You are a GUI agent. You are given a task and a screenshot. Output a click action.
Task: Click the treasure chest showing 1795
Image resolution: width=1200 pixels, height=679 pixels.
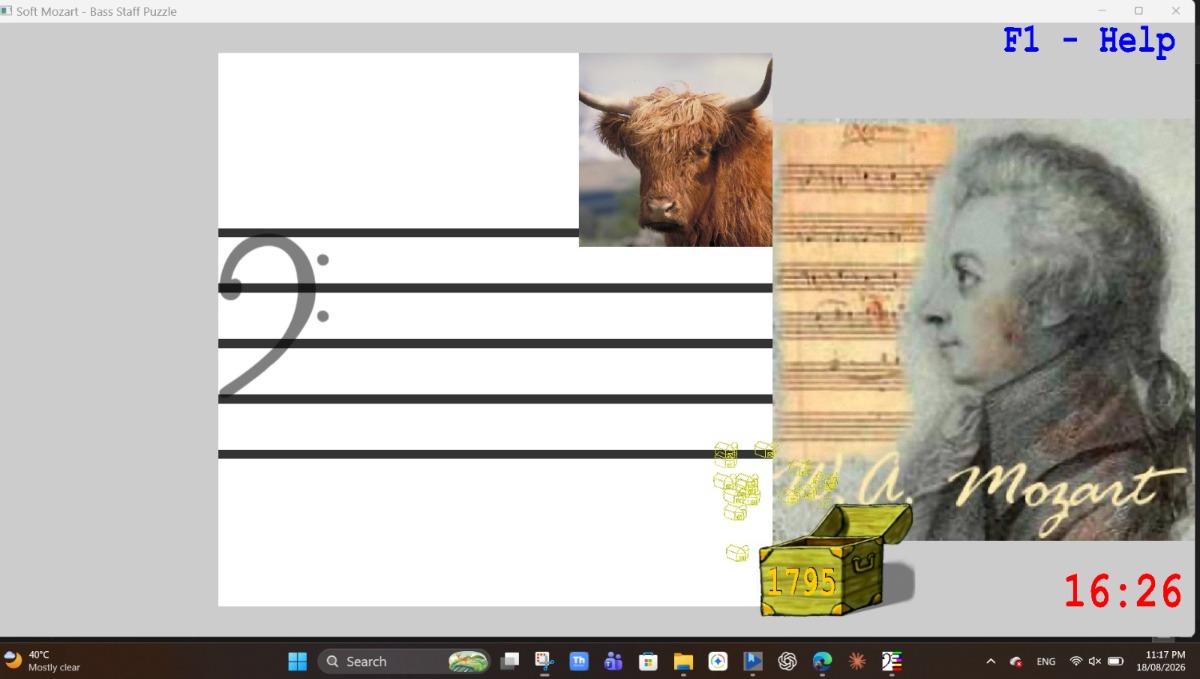pos(835,561)
